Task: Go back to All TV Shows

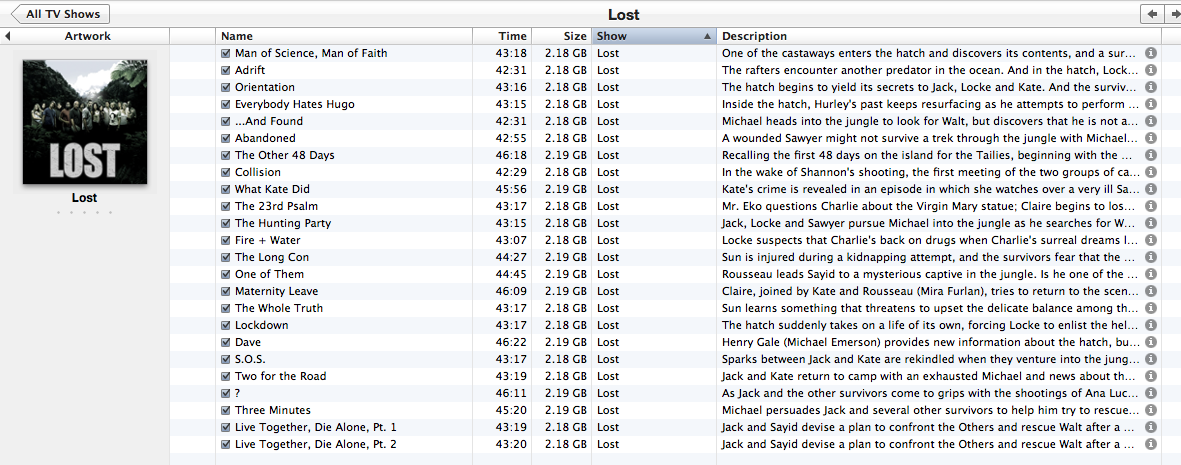Action: click(60, 14)
